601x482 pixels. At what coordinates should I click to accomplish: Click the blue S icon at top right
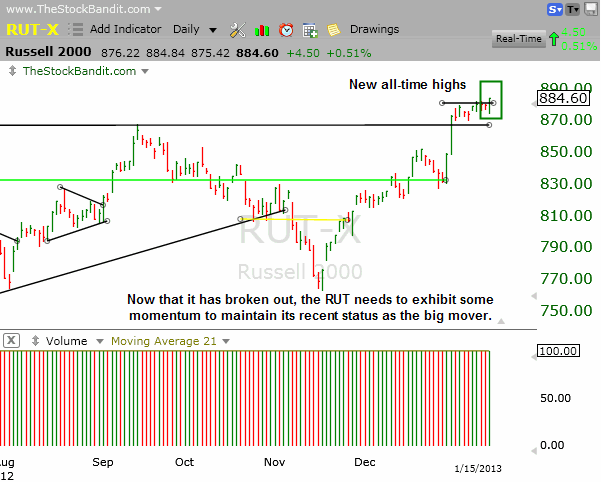pos(553,10)
